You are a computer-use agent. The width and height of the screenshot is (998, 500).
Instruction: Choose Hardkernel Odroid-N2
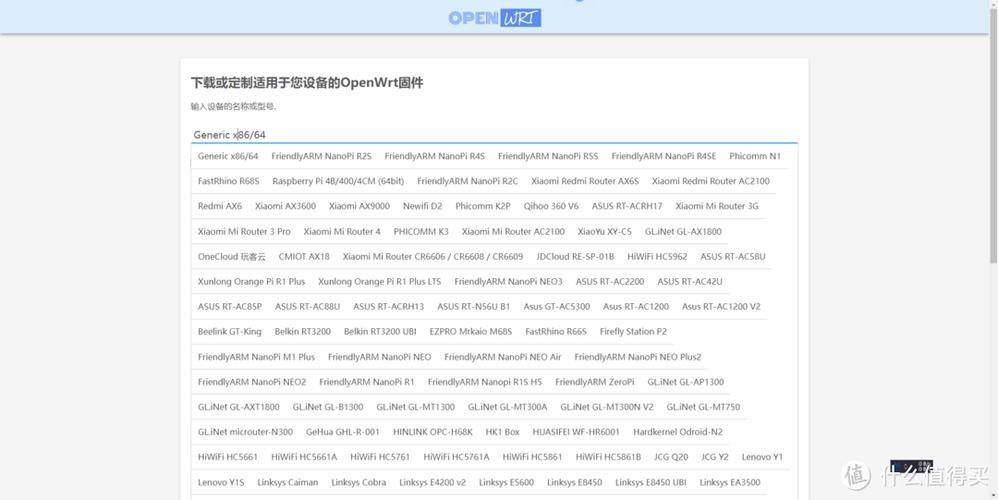[x=678, y=432]
